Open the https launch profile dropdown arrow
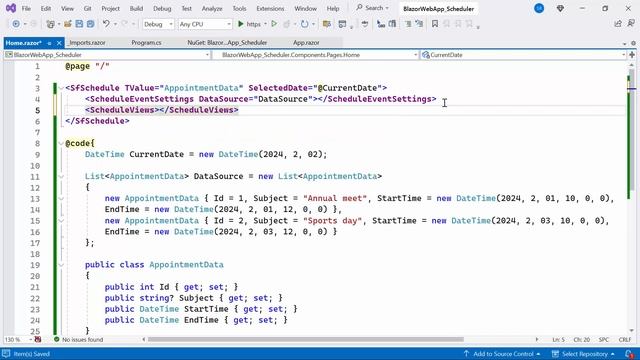640x360 pixels. point(266,24)
